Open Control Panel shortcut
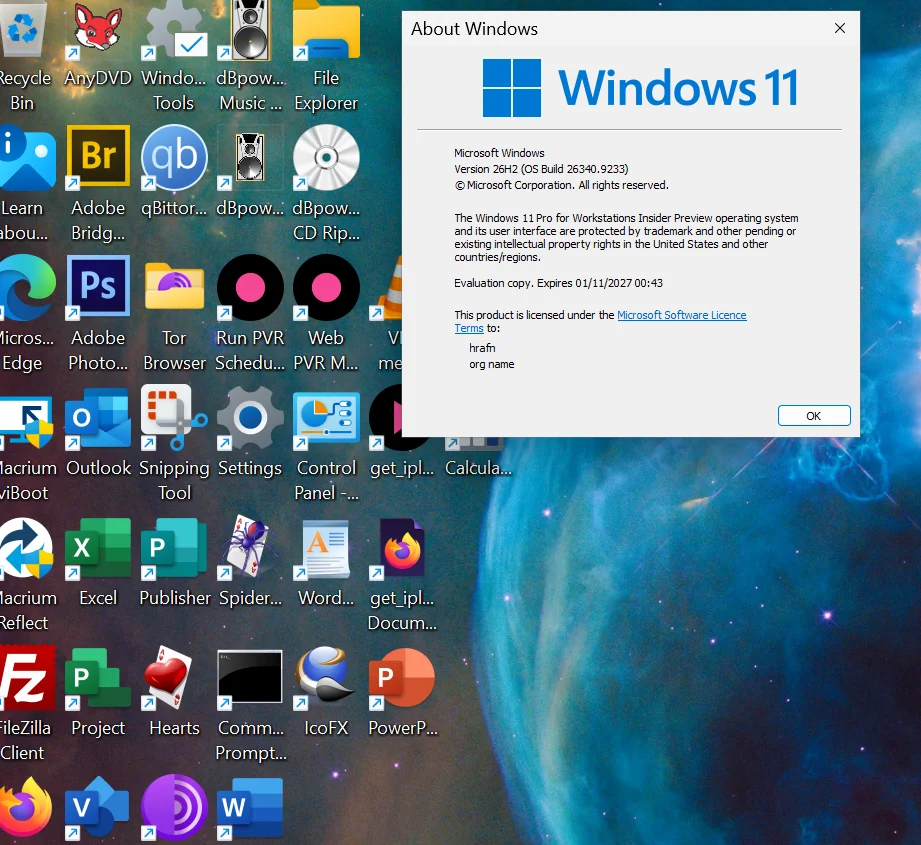This screenshot has height=845, width=921. [327, 418]
